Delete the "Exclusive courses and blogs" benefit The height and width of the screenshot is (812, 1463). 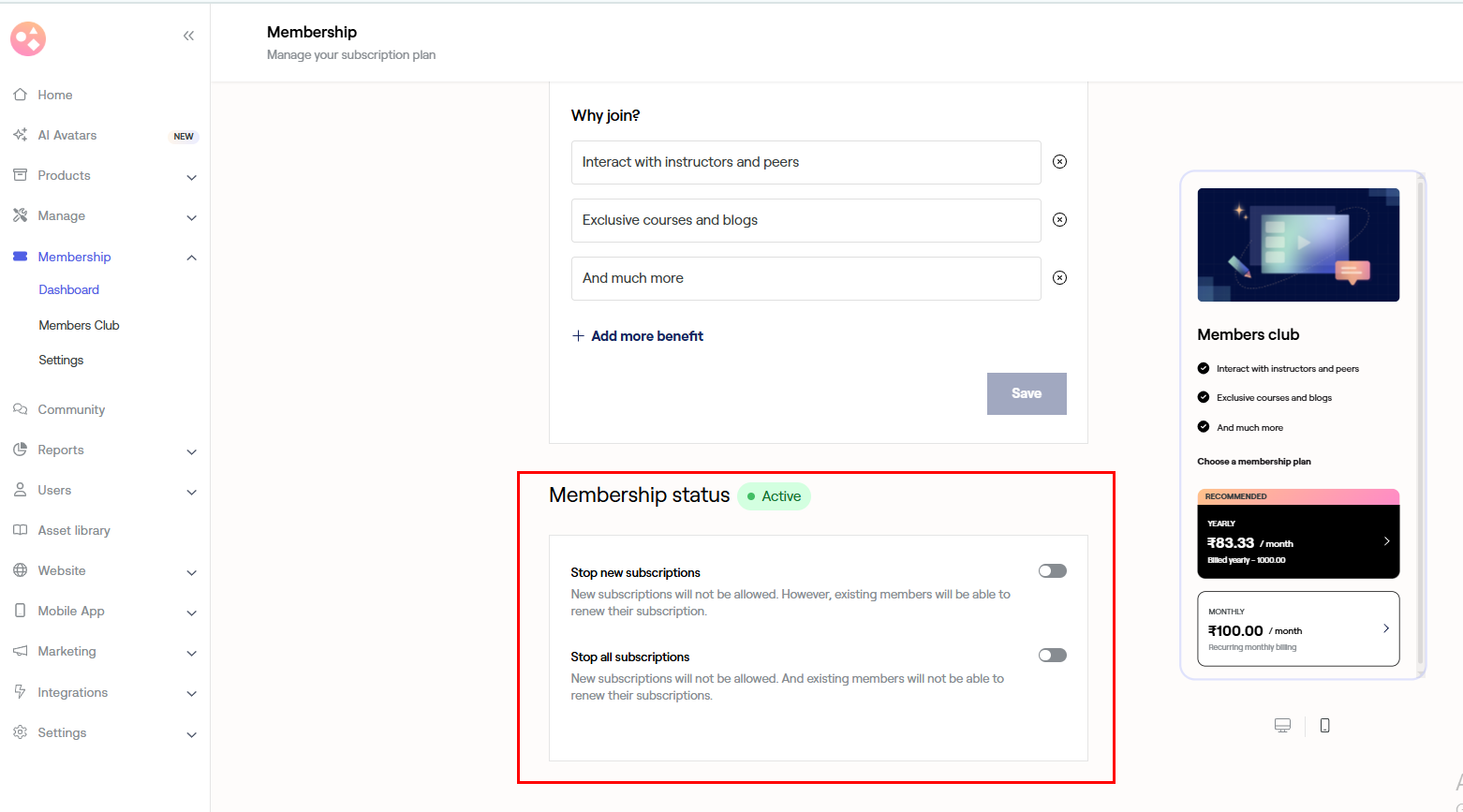(1059, 220)
